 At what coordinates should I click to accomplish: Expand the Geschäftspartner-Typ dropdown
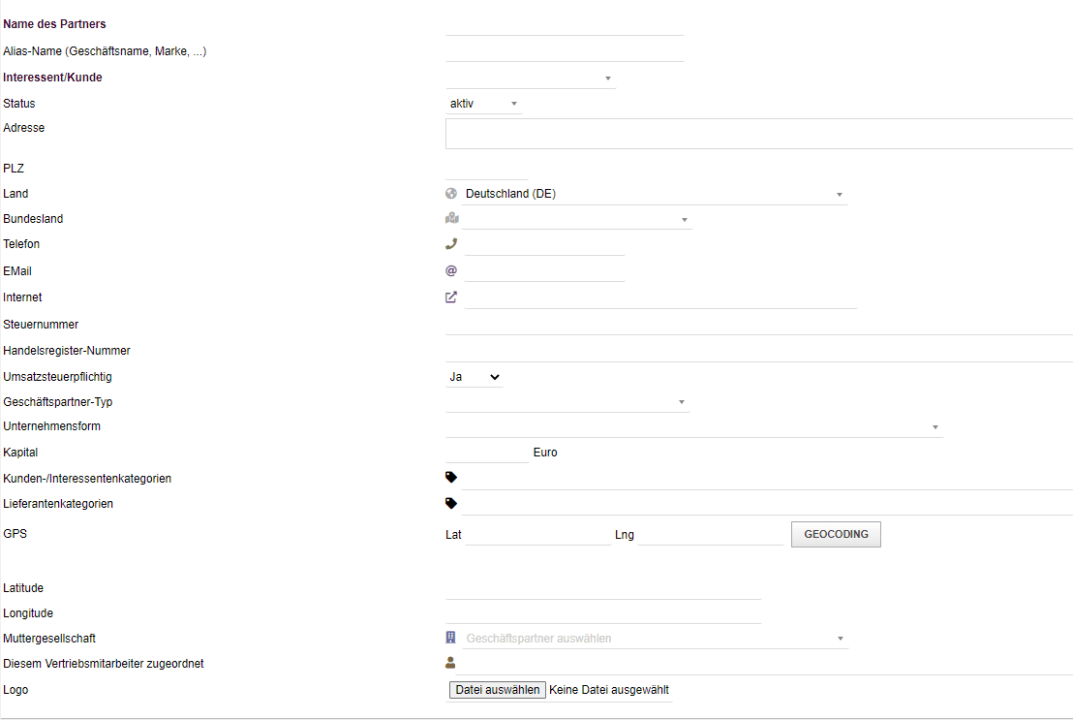[x=567, y=402]
